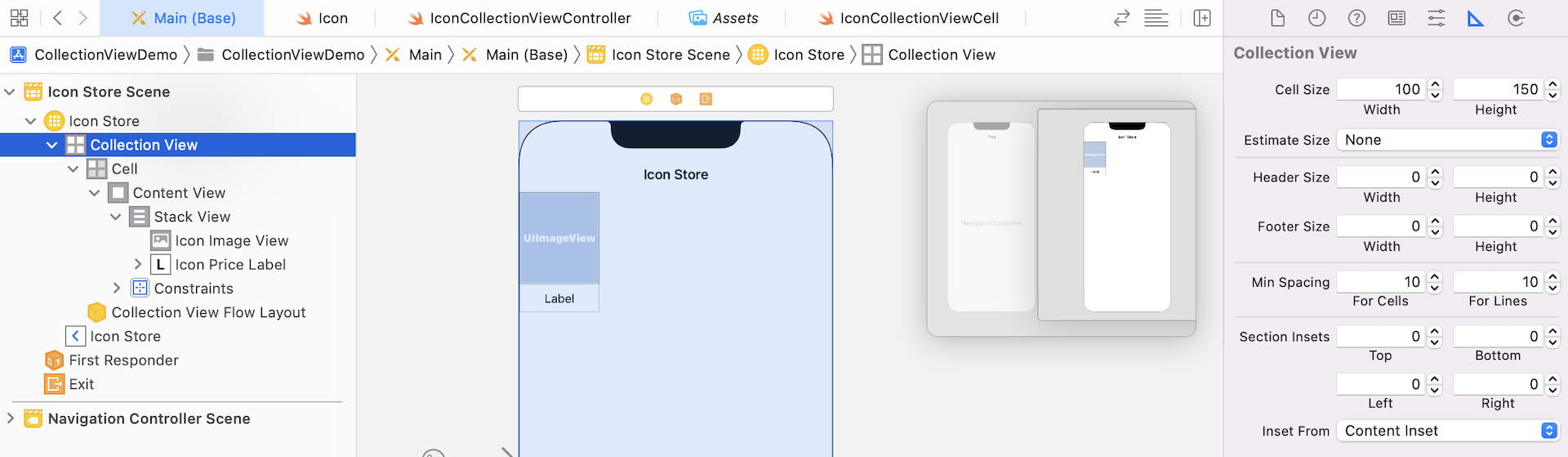Open the Estimate Size dropdown
The image size is (1568, 457).
(1446, 140)
